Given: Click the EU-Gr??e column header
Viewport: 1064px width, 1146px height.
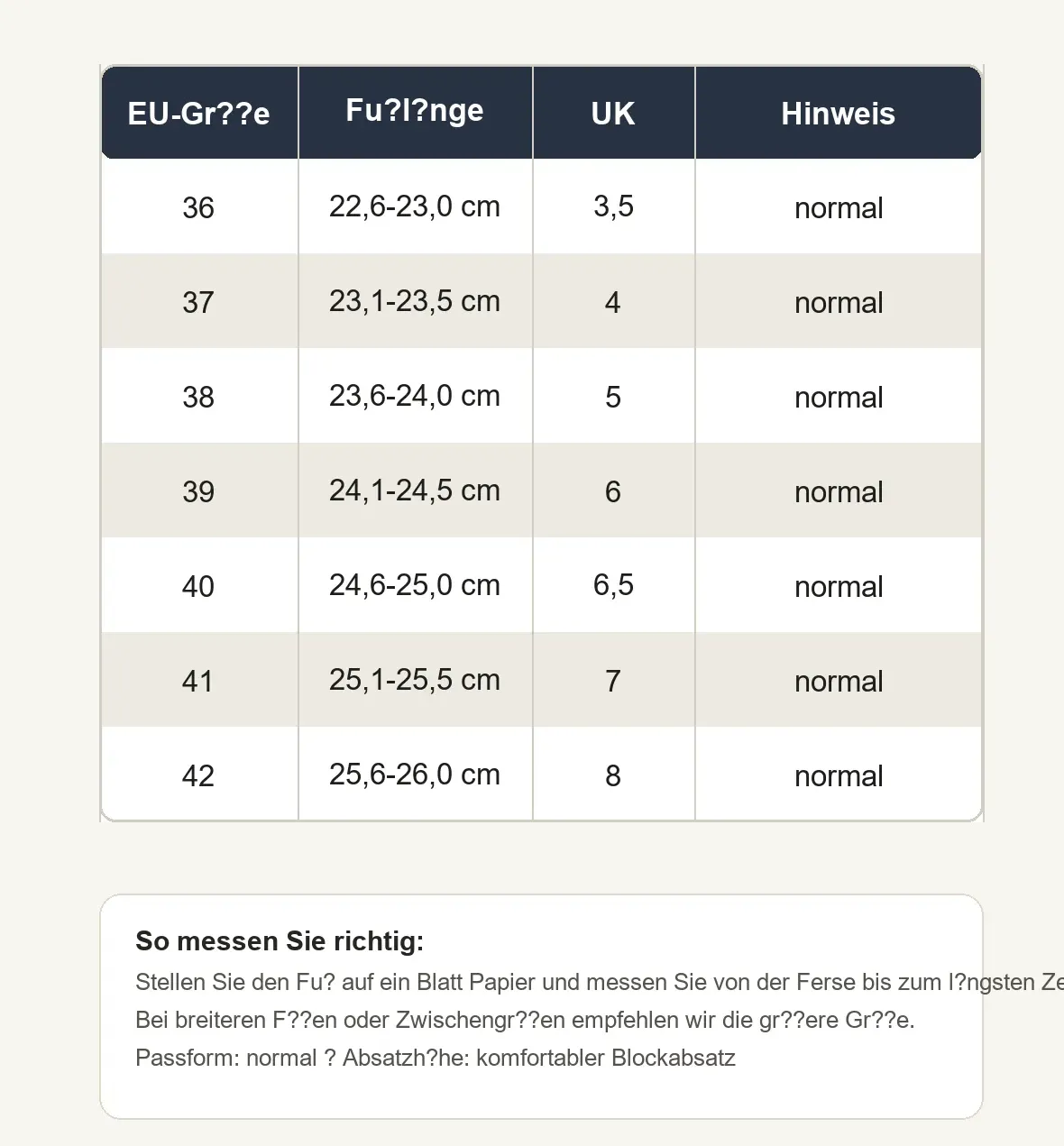Looking at the screenshot, I should pyautogui.click(x=199, y=113).
